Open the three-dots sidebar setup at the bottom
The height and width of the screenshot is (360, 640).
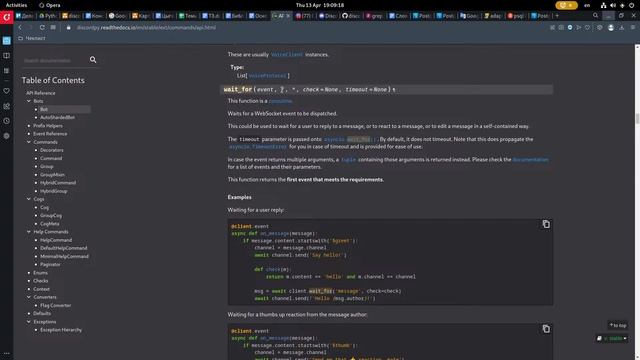pos(7,353)
